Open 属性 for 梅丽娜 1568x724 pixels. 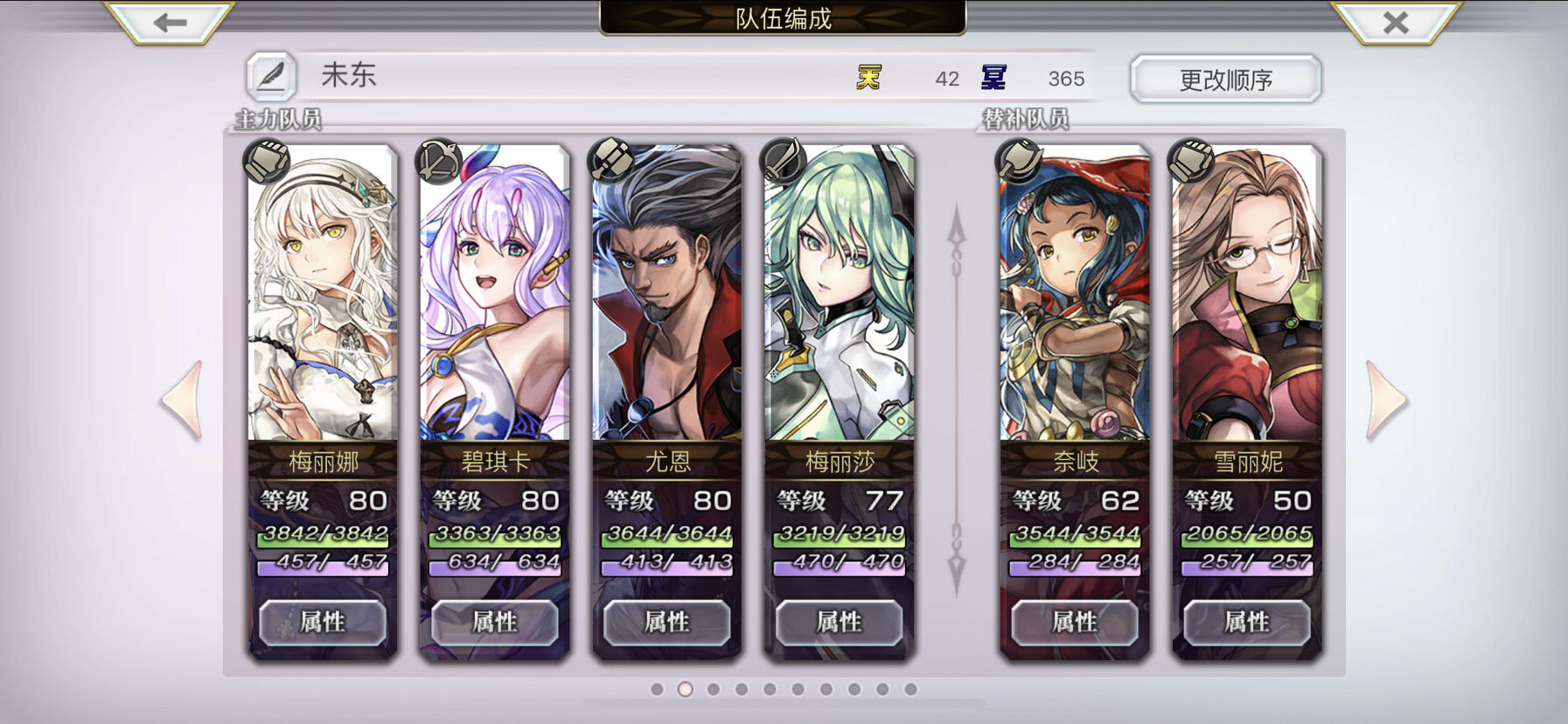[323, 623]
